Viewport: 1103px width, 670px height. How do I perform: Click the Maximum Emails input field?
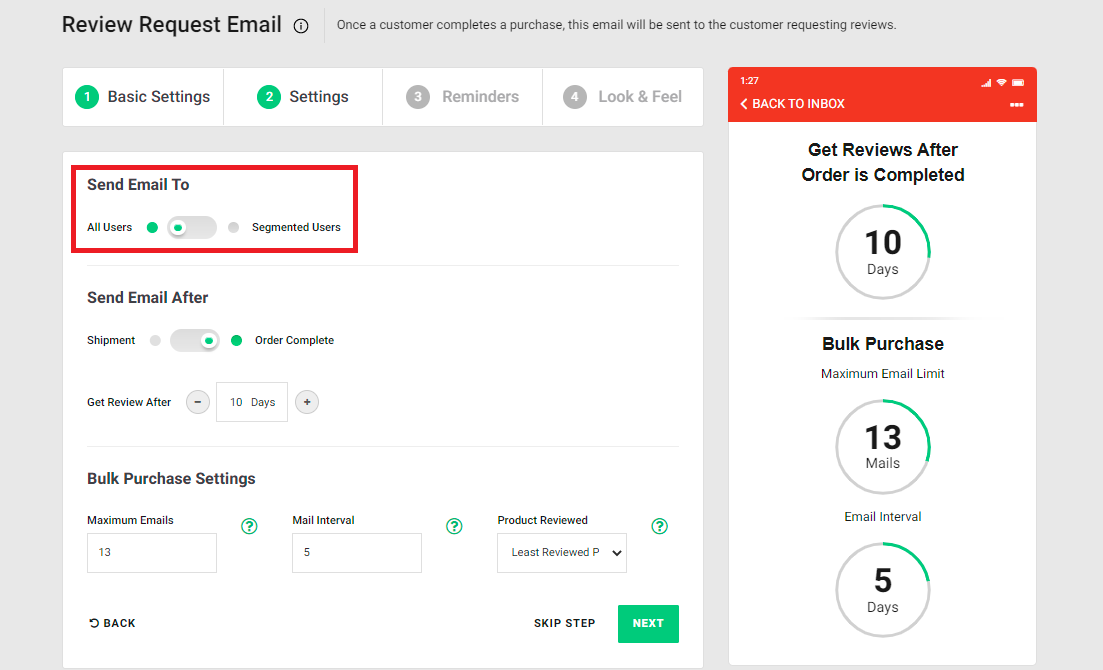[152, 553]
